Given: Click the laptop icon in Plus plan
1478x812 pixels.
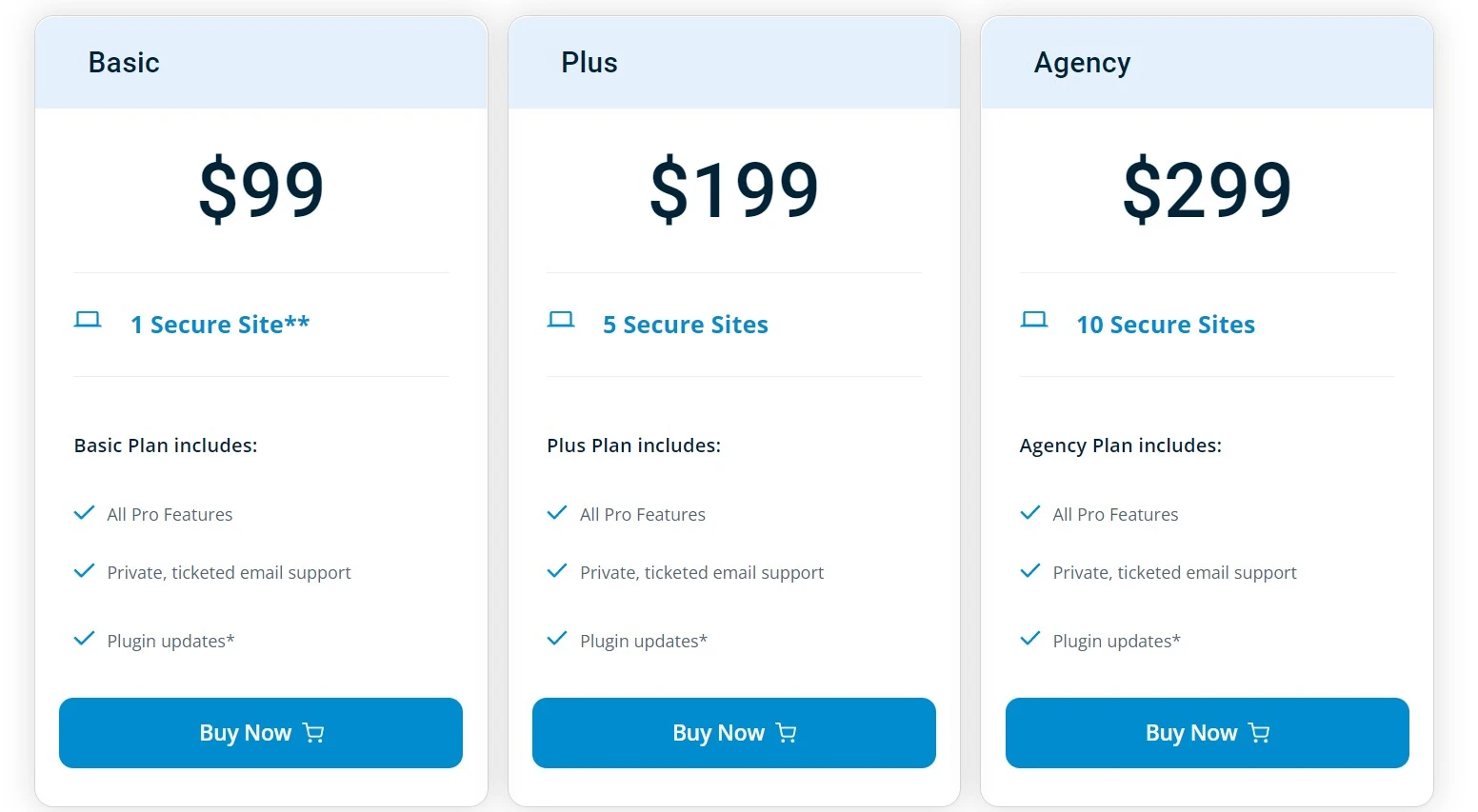Looking at the screenshot, I should (561, 320).
